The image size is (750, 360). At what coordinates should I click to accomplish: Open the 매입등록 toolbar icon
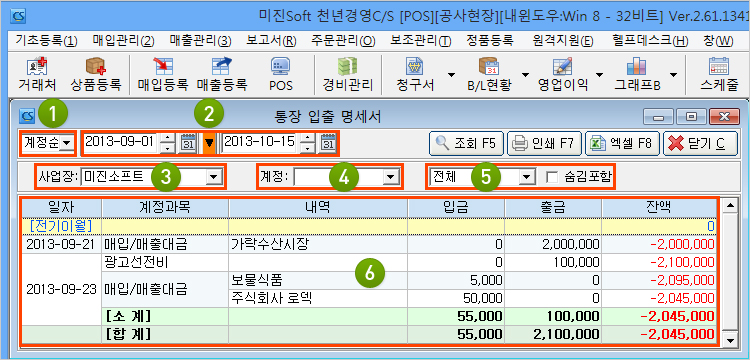163,75
